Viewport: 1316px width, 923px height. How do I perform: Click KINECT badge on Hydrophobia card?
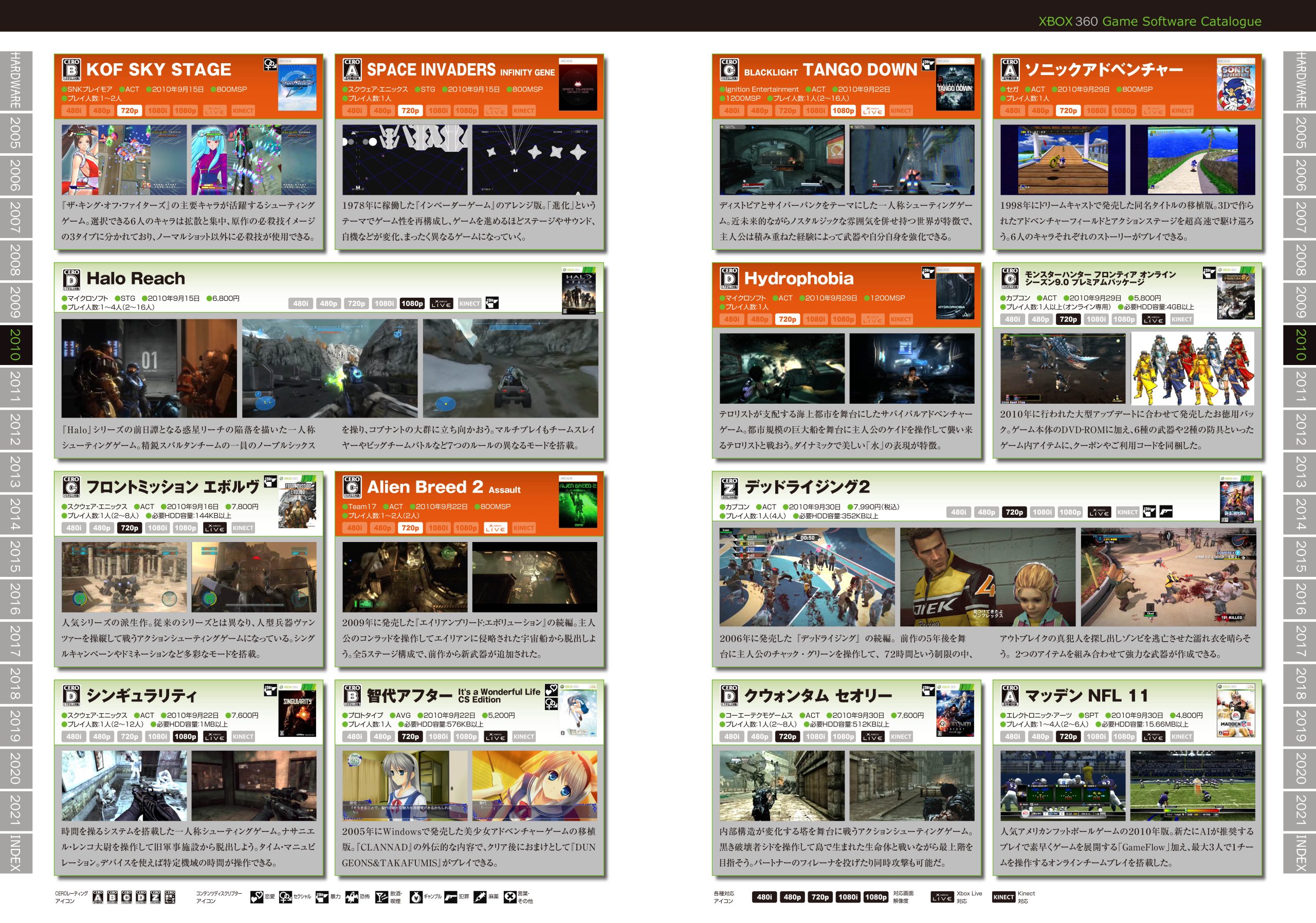[901, 319]
